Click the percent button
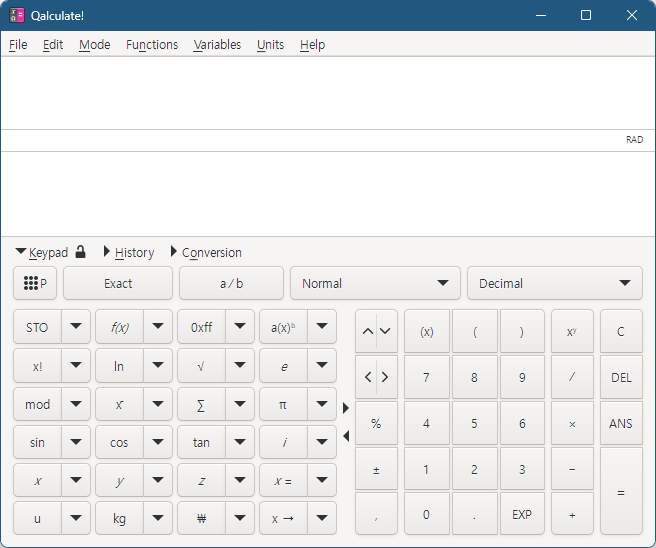This screenshot has height=548, width=656. coord(376,423)
